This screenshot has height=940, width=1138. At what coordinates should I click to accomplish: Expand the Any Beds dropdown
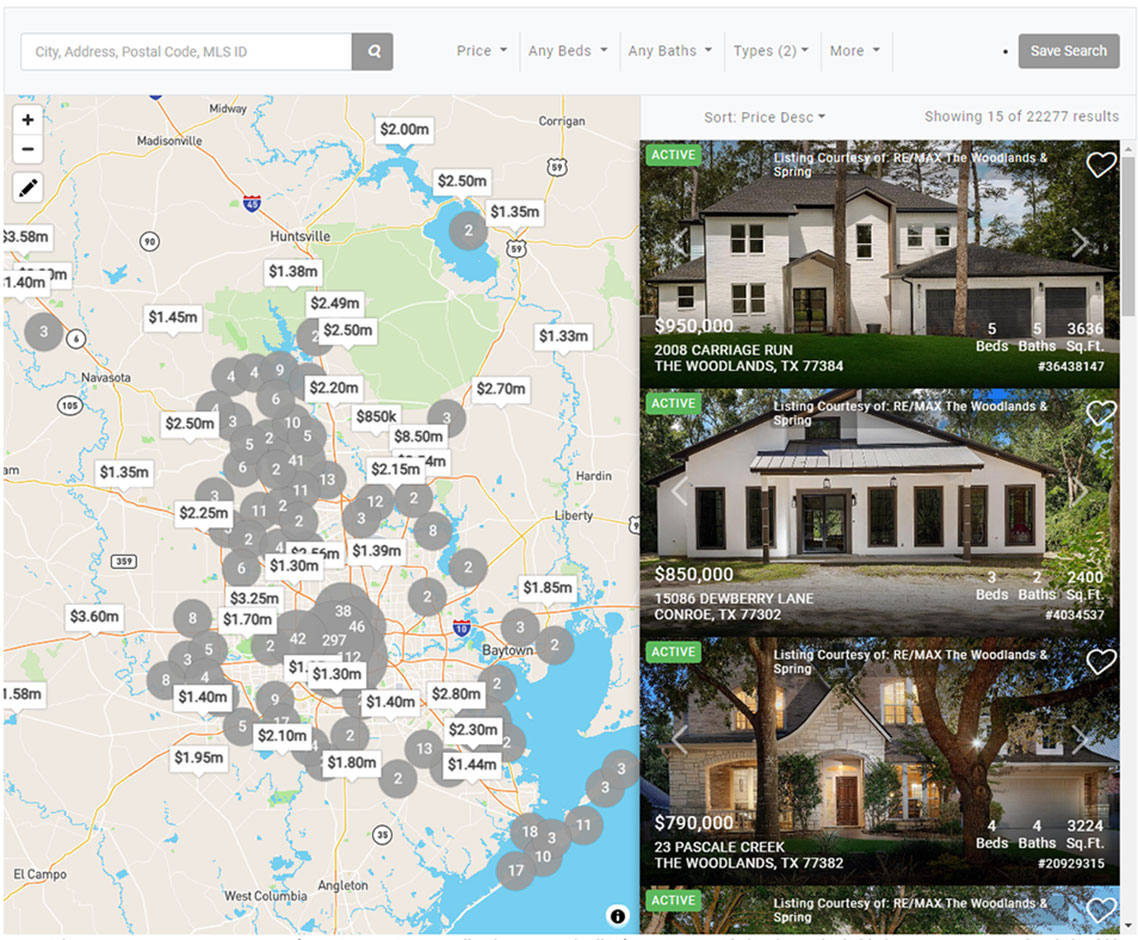[x=567, y=51]
